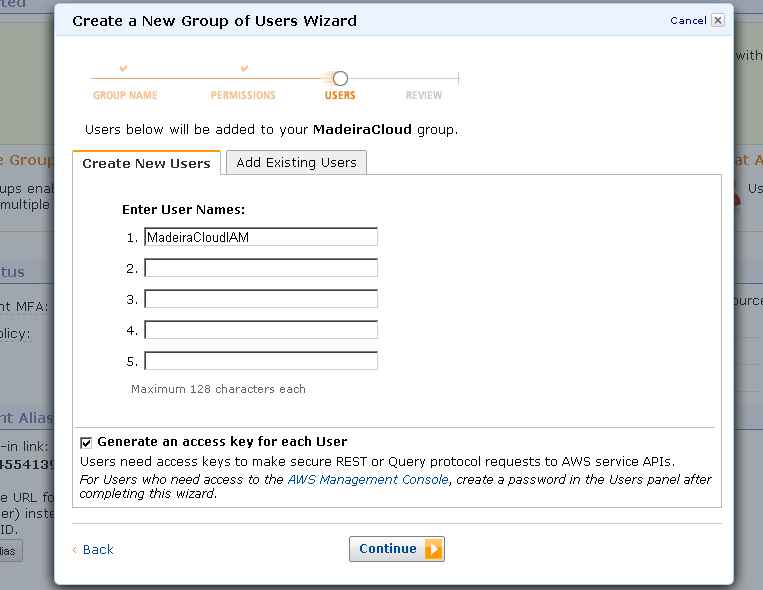This screenshot has height=590, width=763.
Task: Switch to the Add Existing Users tab
Action: pos(296,162)
